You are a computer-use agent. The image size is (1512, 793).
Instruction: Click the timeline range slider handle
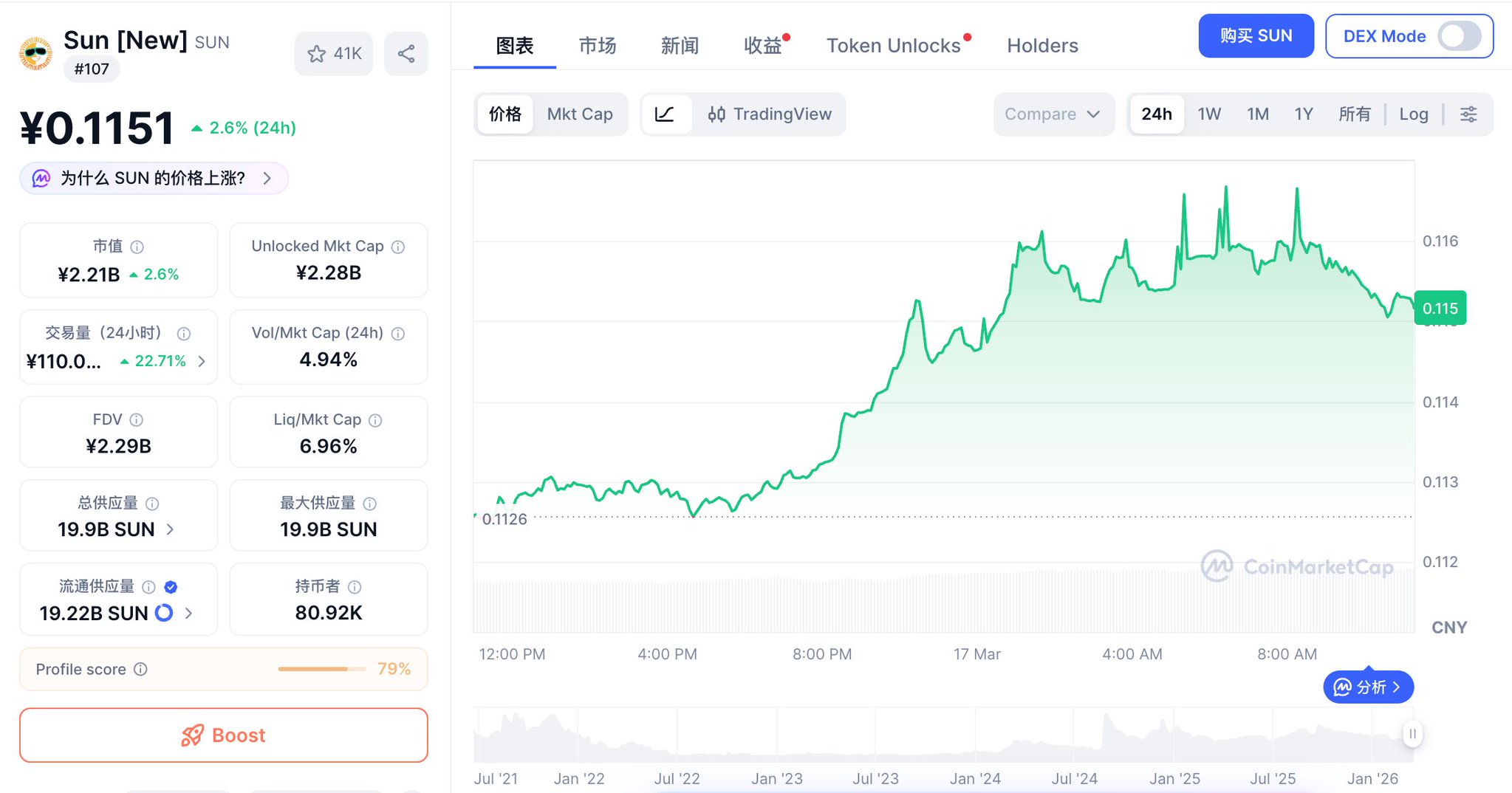(x=1412, y=734)
